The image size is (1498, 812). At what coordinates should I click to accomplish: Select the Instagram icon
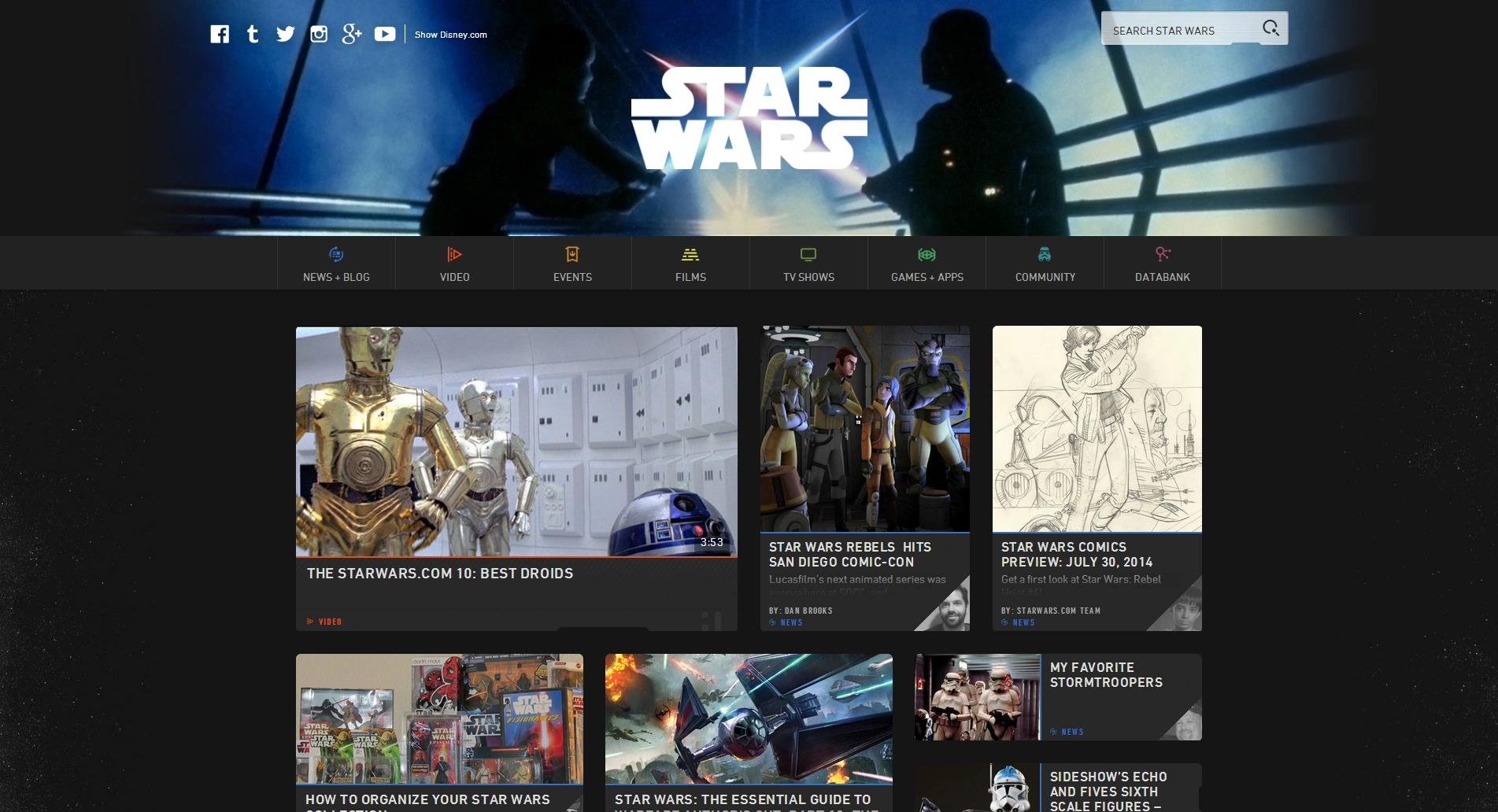click(318, 34)
